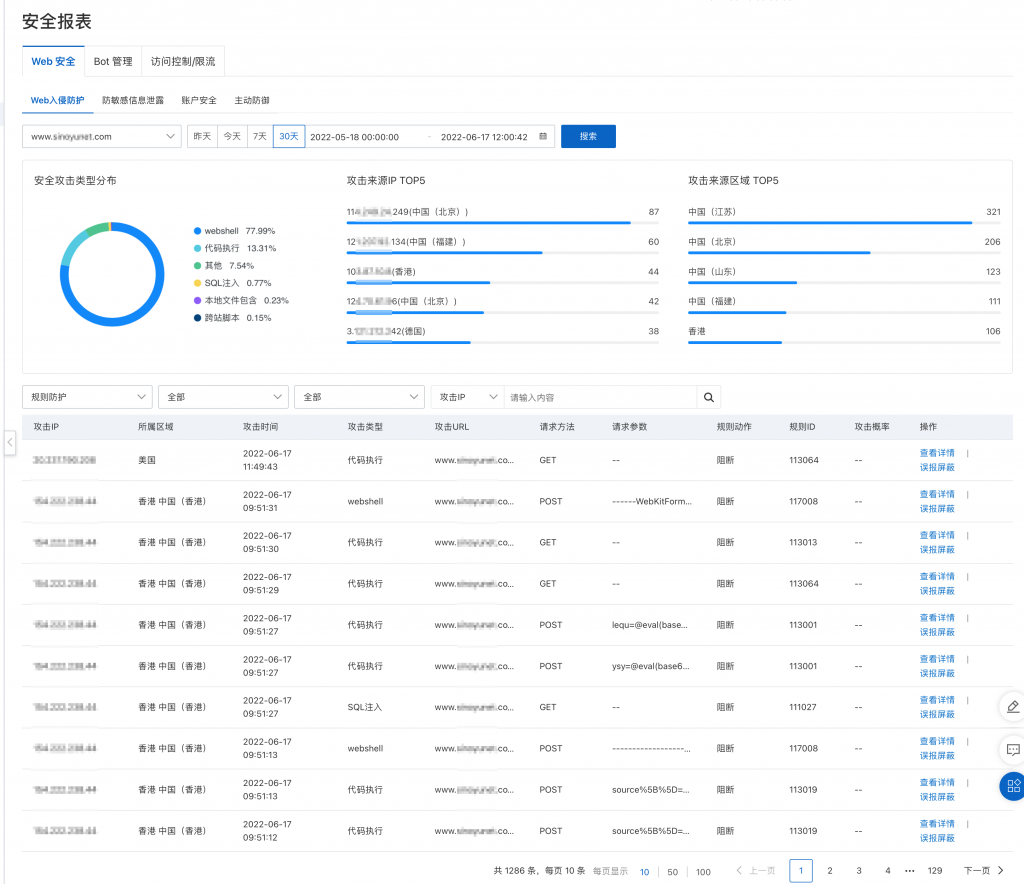This screenshot has width=1024, height=884.
Task: Open the blue grid apps floating icon
Action: [1013, 786]
